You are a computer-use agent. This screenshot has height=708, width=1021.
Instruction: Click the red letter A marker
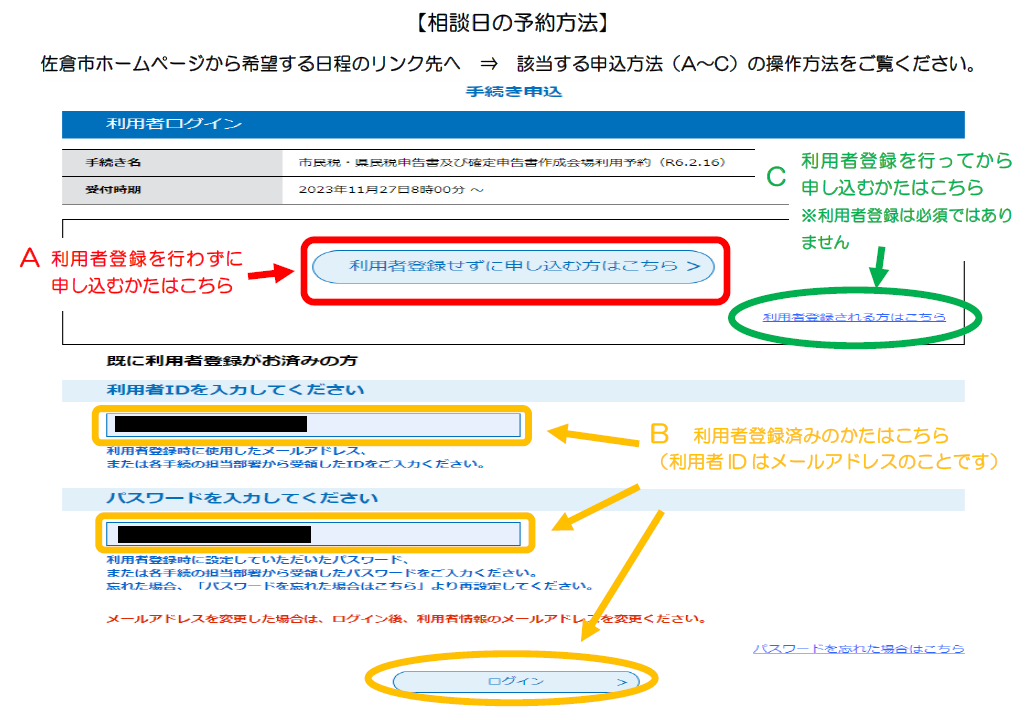click(30, 259)
